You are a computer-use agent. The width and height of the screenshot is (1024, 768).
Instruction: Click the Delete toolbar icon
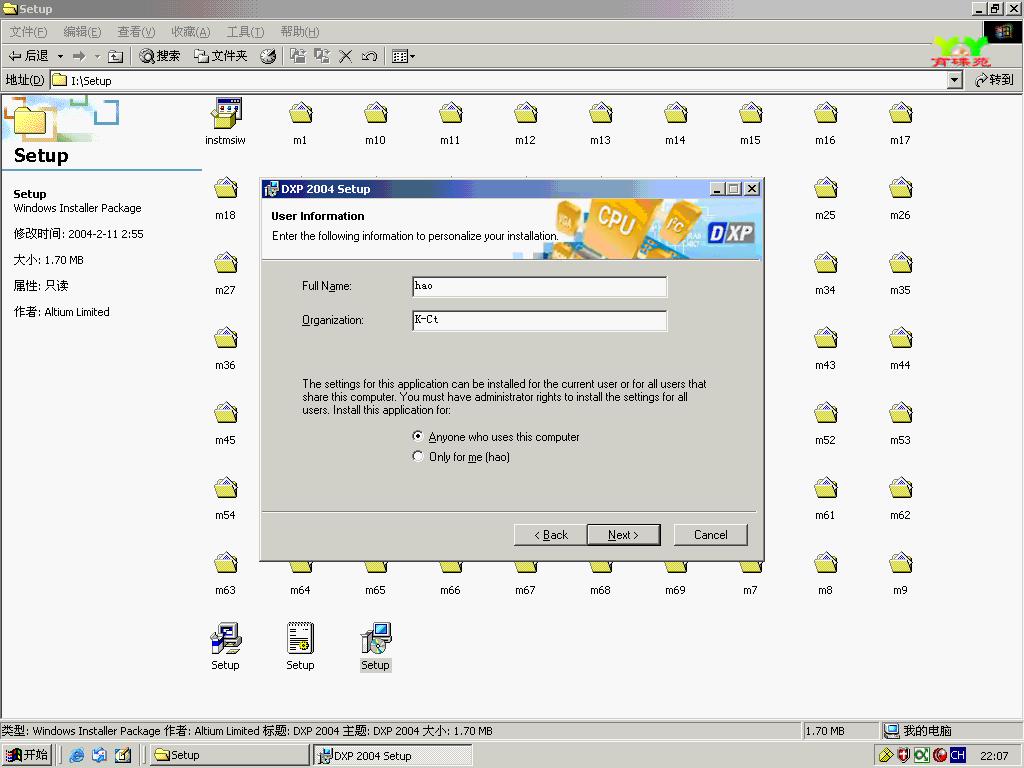click(x=345, y=56)
